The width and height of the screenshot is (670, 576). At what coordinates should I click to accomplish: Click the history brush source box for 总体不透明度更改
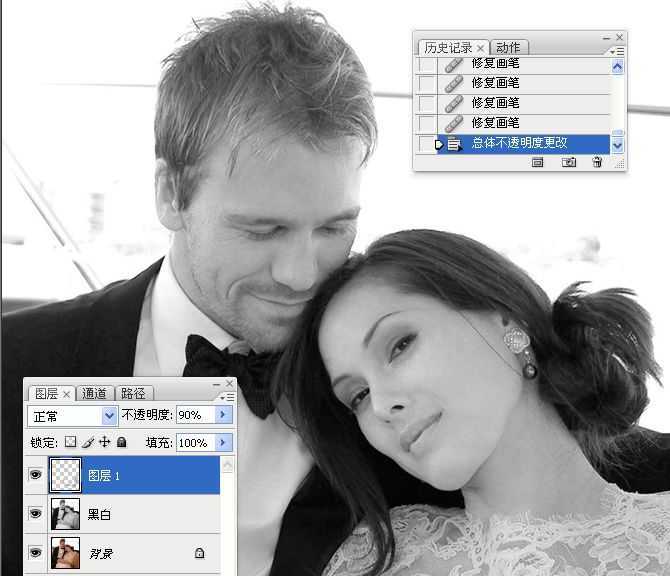coord(426,143)
